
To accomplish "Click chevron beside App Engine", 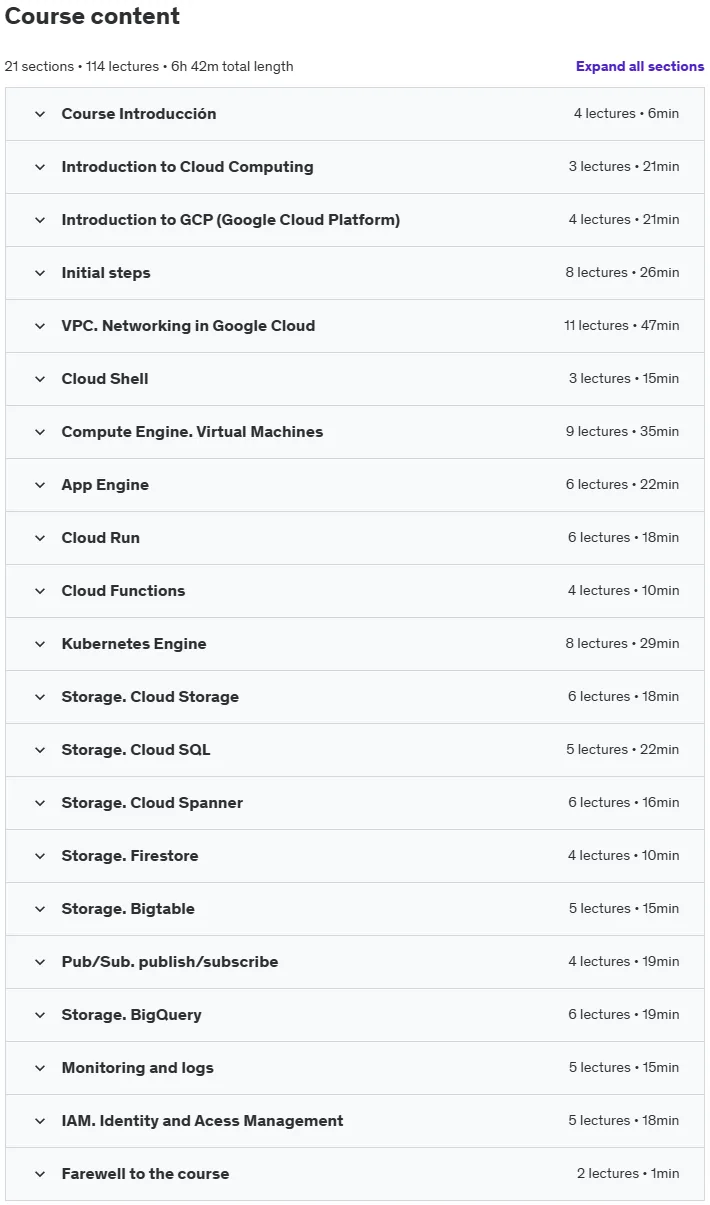I will [40, 485].
